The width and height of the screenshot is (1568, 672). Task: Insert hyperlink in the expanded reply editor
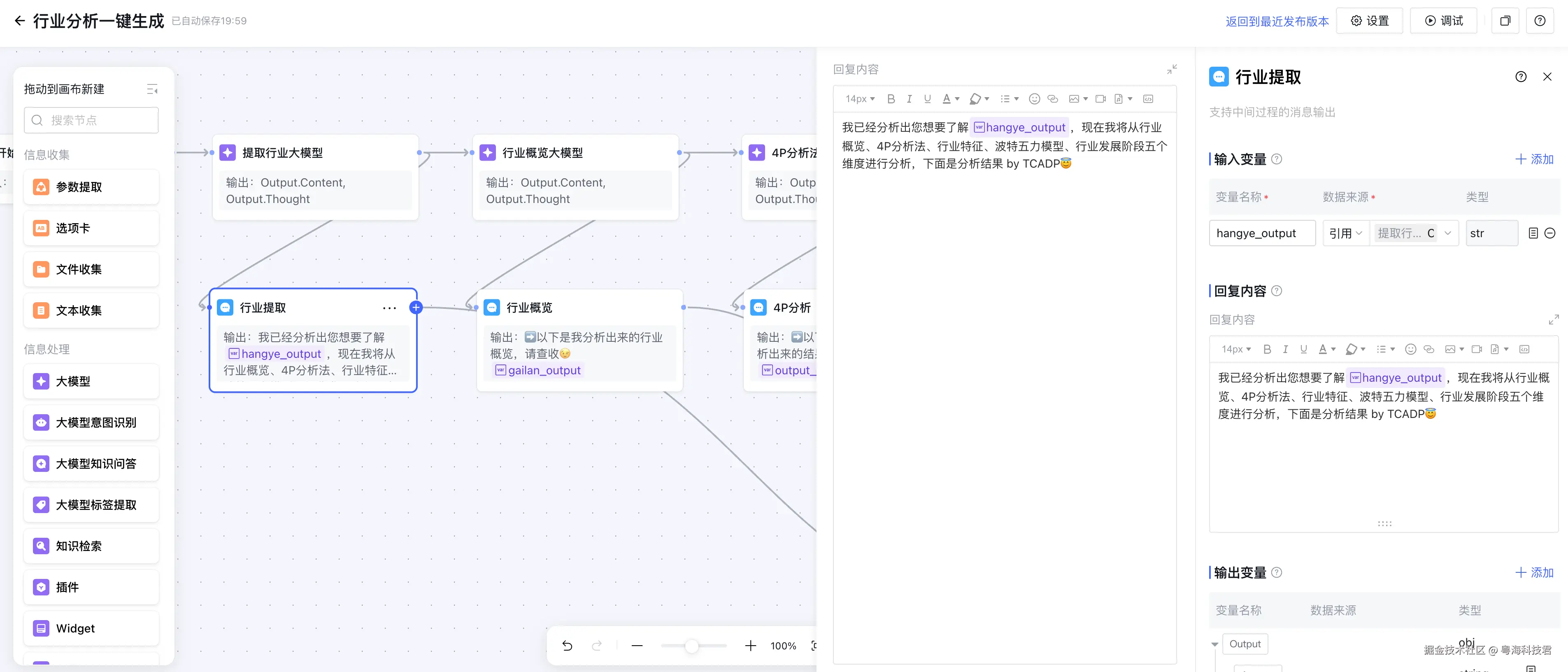click(1052, 99)
